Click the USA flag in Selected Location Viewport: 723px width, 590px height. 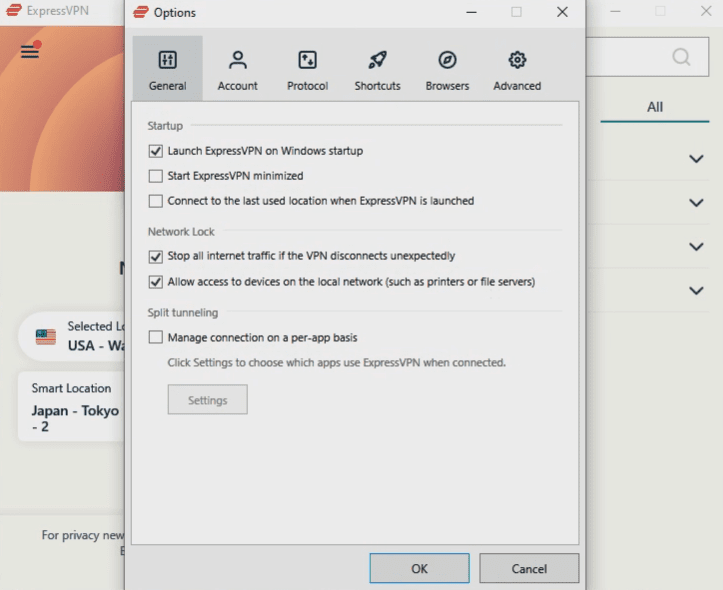pos(46,337)
